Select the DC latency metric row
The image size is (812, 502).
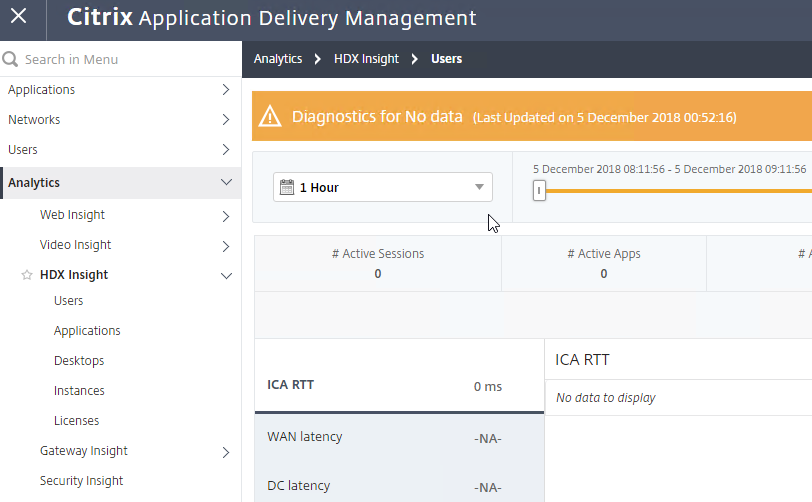(x=399, y=486)
